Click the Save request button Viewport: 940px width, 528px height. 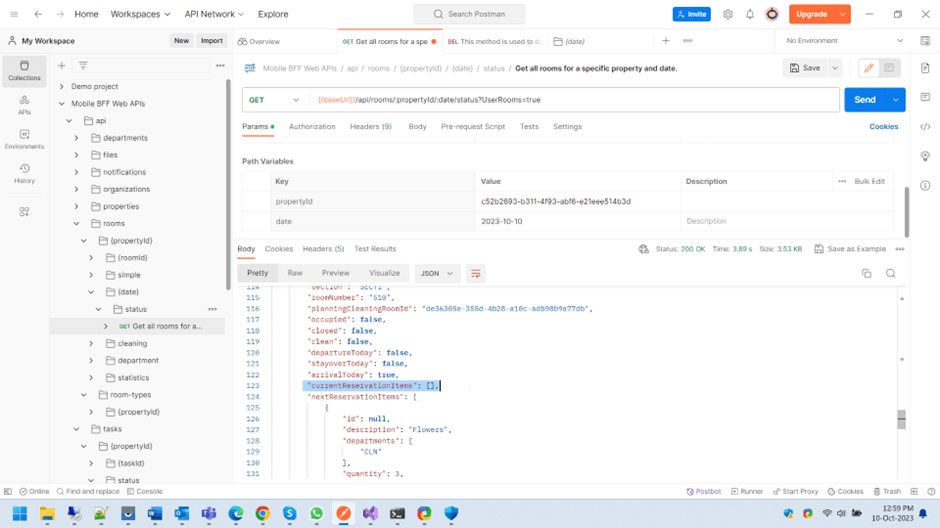tap(805, 68)
